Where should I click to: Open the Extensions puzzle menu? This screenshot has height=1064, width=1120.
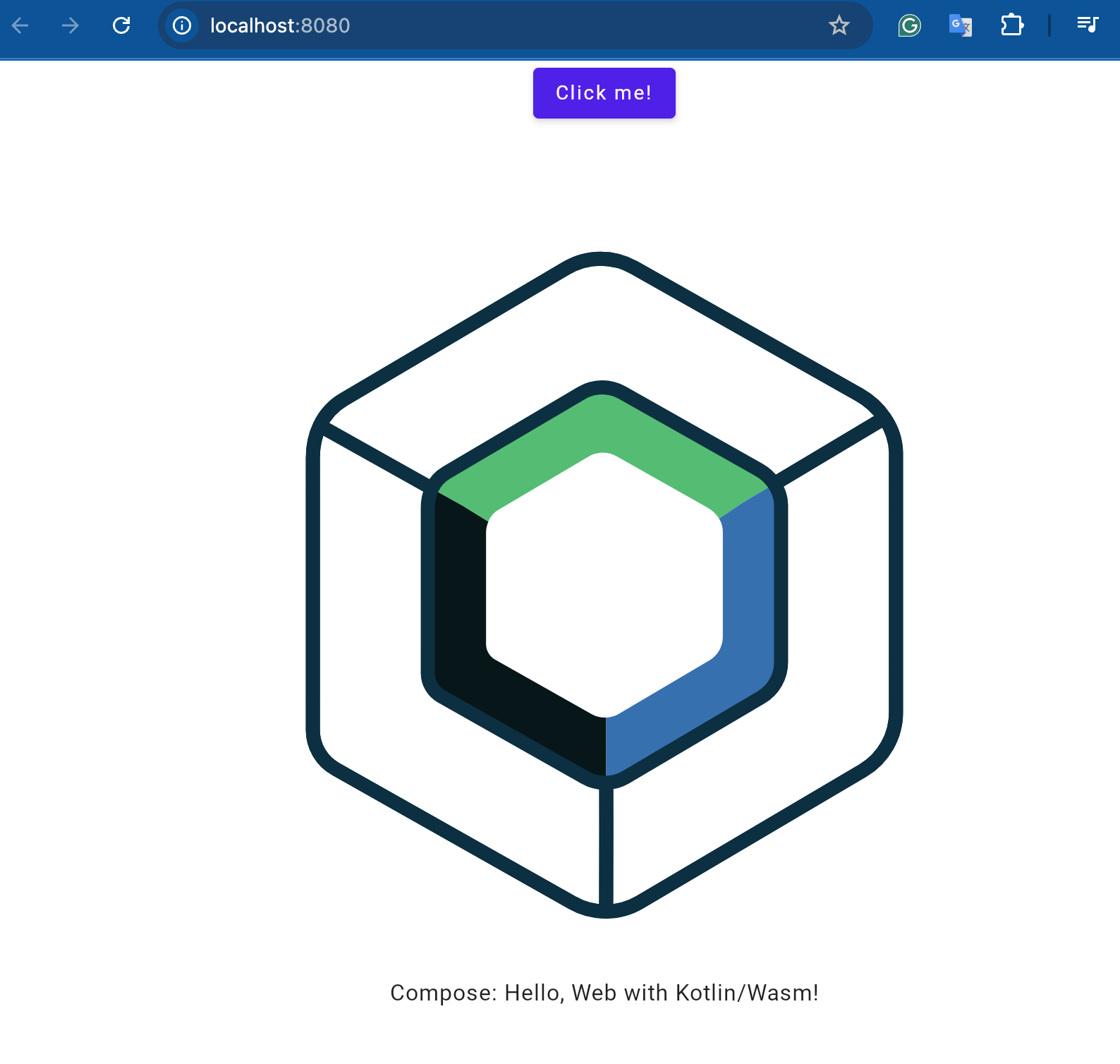coord(1011,25)
